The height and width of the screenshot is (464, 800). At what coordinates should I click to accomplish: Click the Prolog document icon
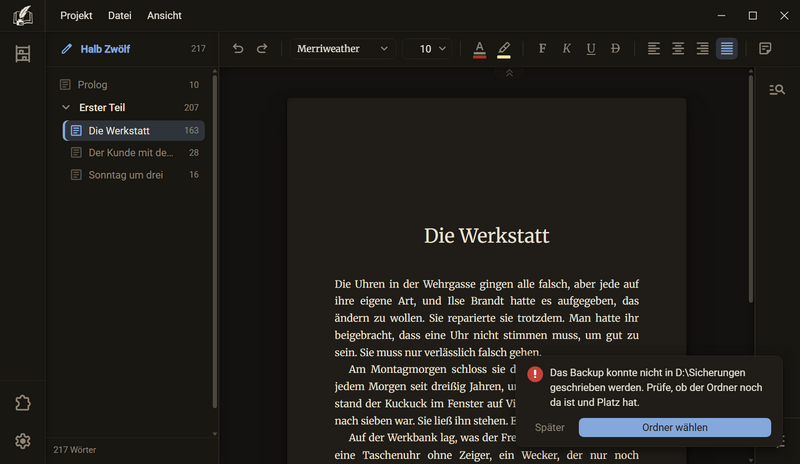click(x=65, y=85)
